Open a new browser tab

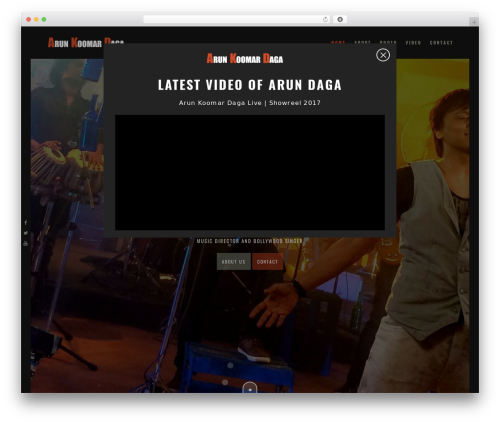[x=474, y=22]
